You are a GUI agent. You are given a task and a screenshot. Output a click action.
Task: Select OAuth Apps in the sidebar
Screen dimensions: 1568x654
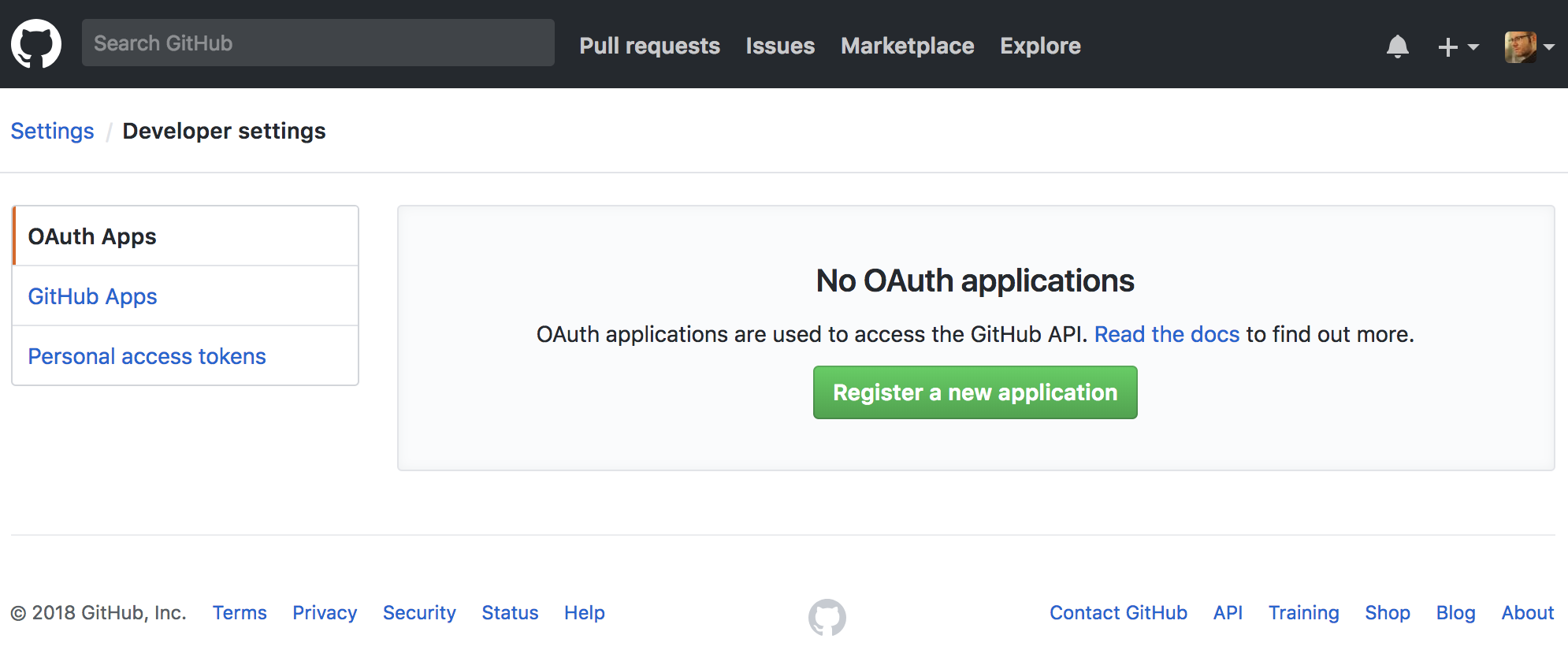[x=186, y=236]
